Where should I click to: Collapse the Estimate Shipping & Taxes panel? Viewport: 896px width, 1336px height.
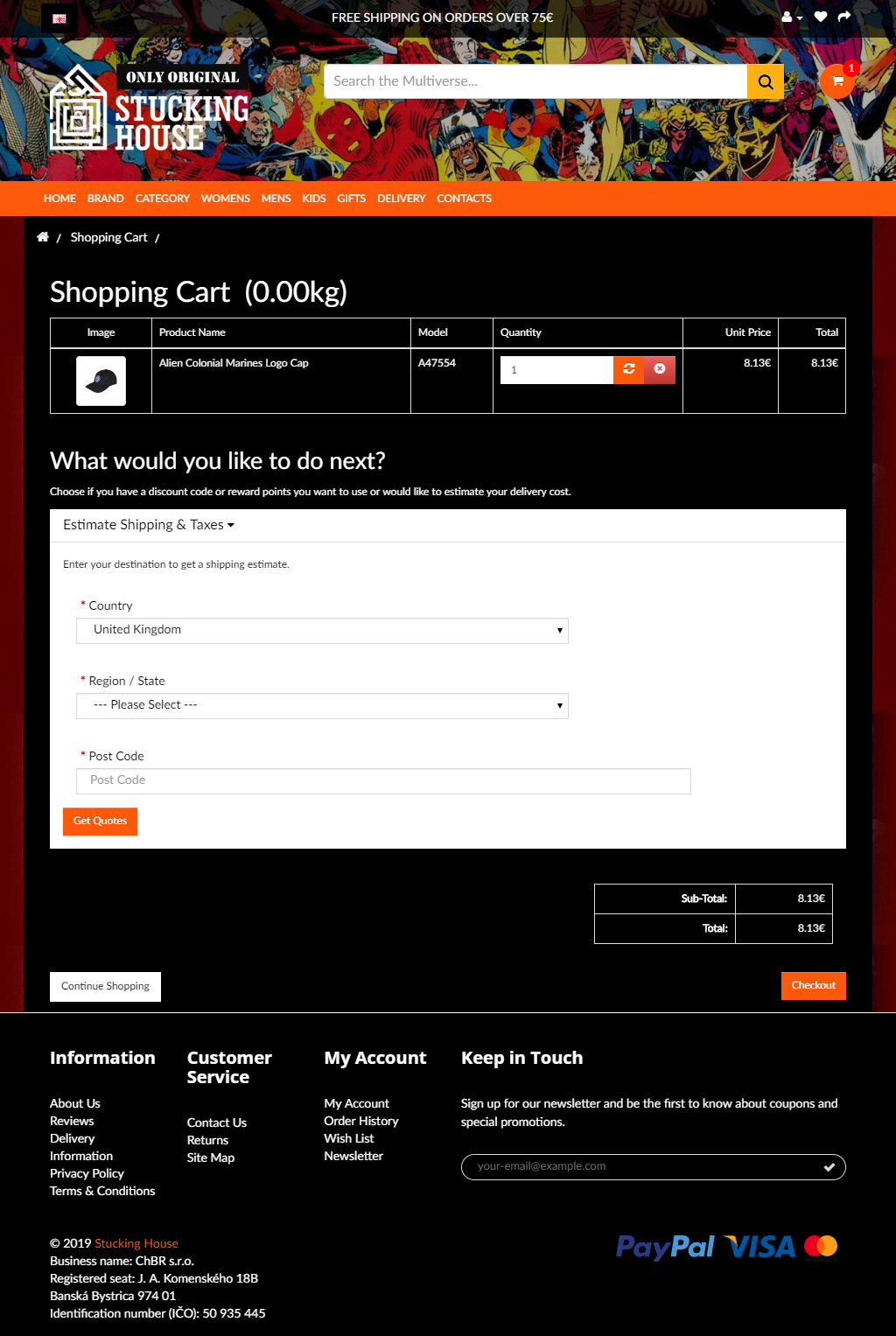pos(149,525)
